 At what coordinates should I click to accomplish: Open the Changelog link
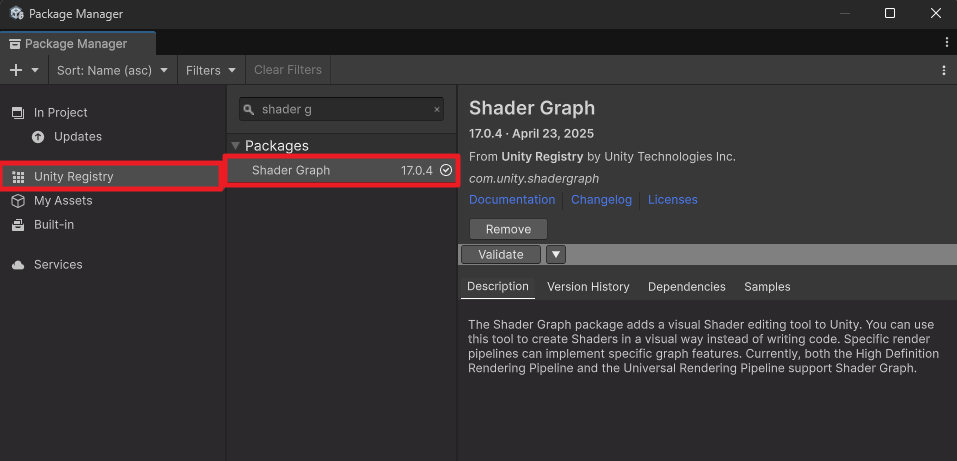pos(601,200)
